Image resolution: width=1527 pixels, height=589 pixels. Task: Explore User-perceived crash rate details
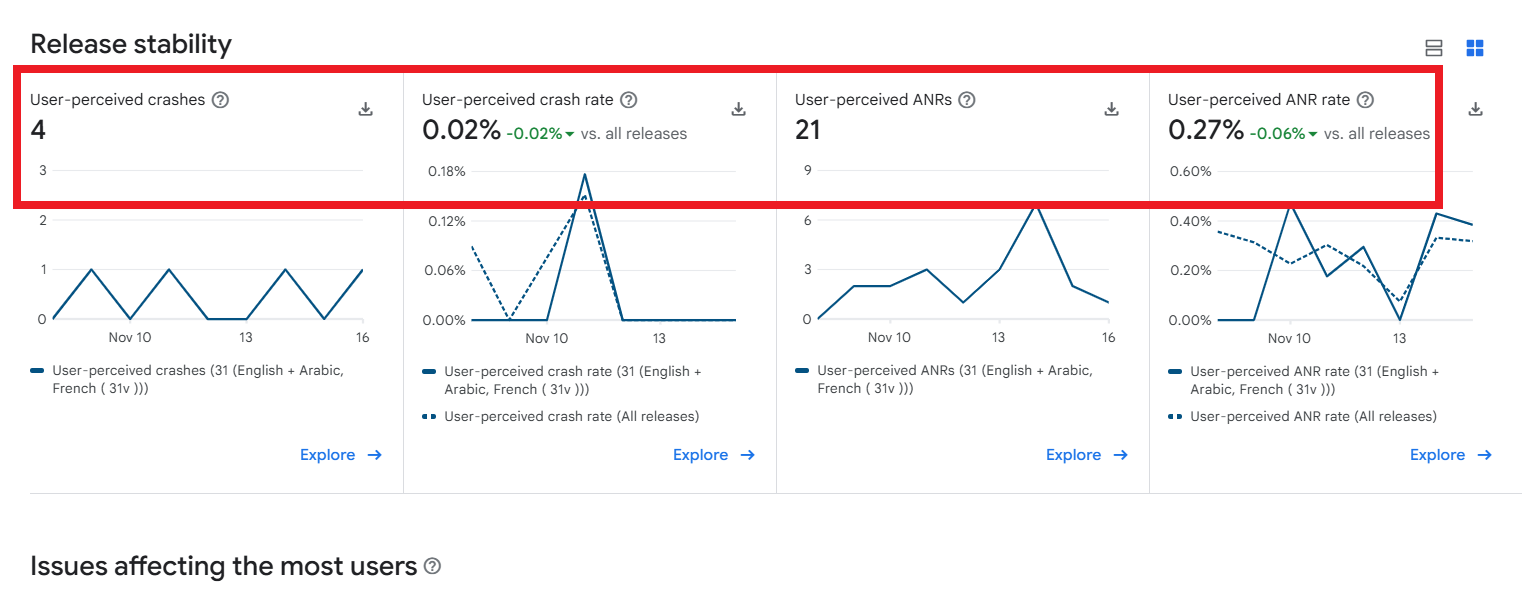tap(714, 455)
